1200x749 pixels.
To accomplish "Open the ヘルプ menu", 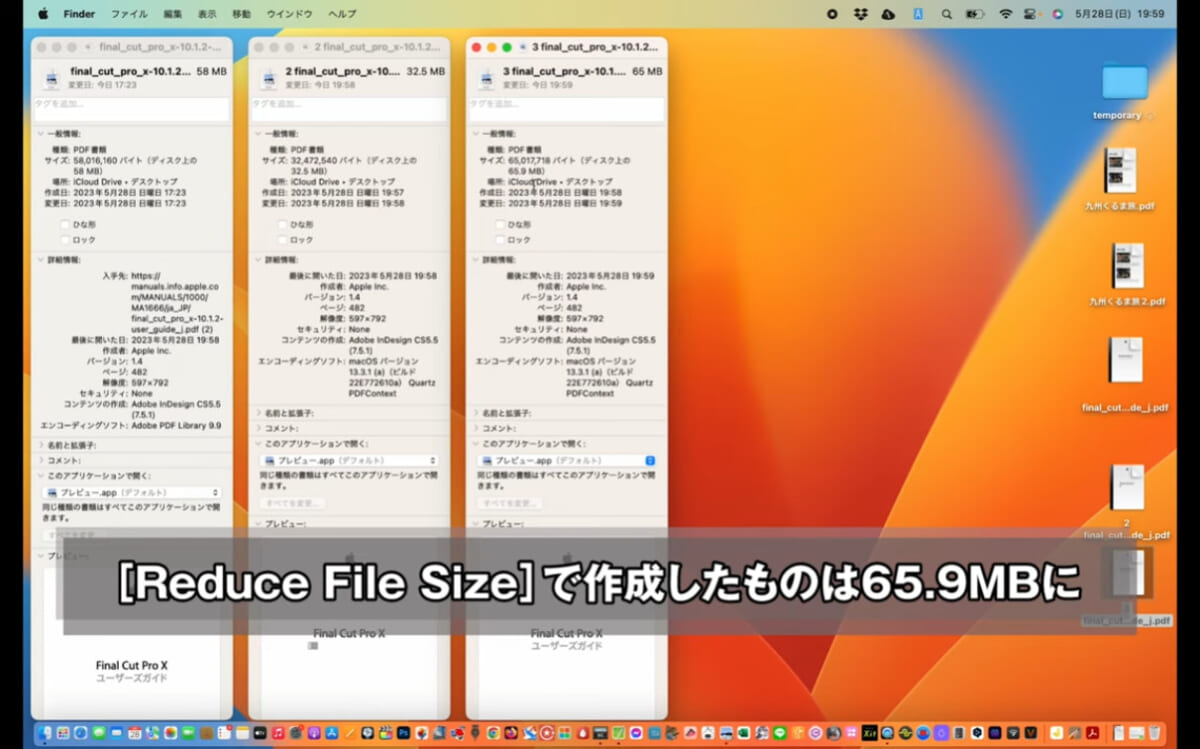I will pyautogui.click(x=342, y=14).
